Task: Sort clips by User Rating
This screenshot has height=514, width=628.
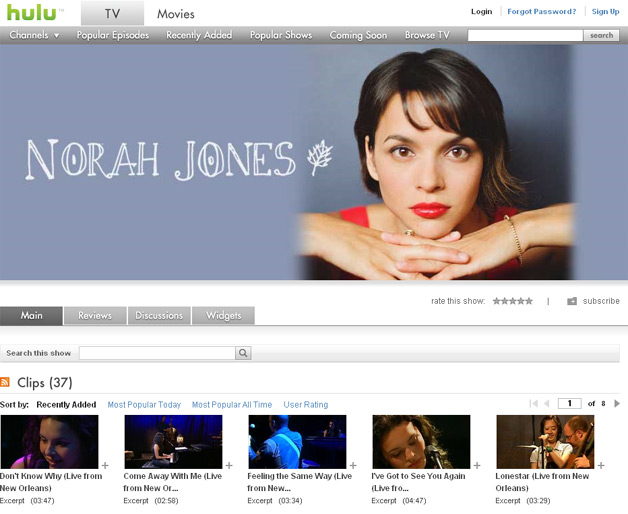Action: pos(305,405)
